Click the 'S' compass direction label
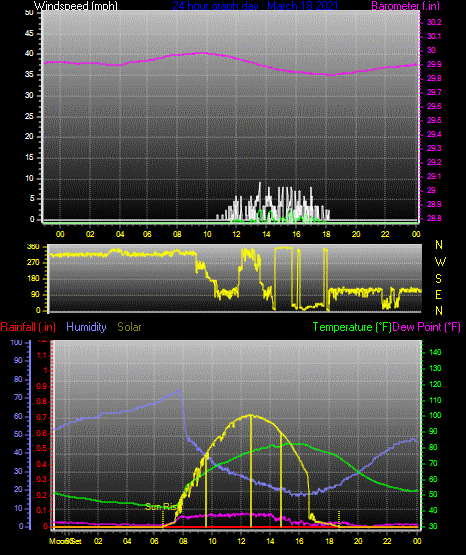The width and height of the screenshot is (466, 555). coord(438,279)
